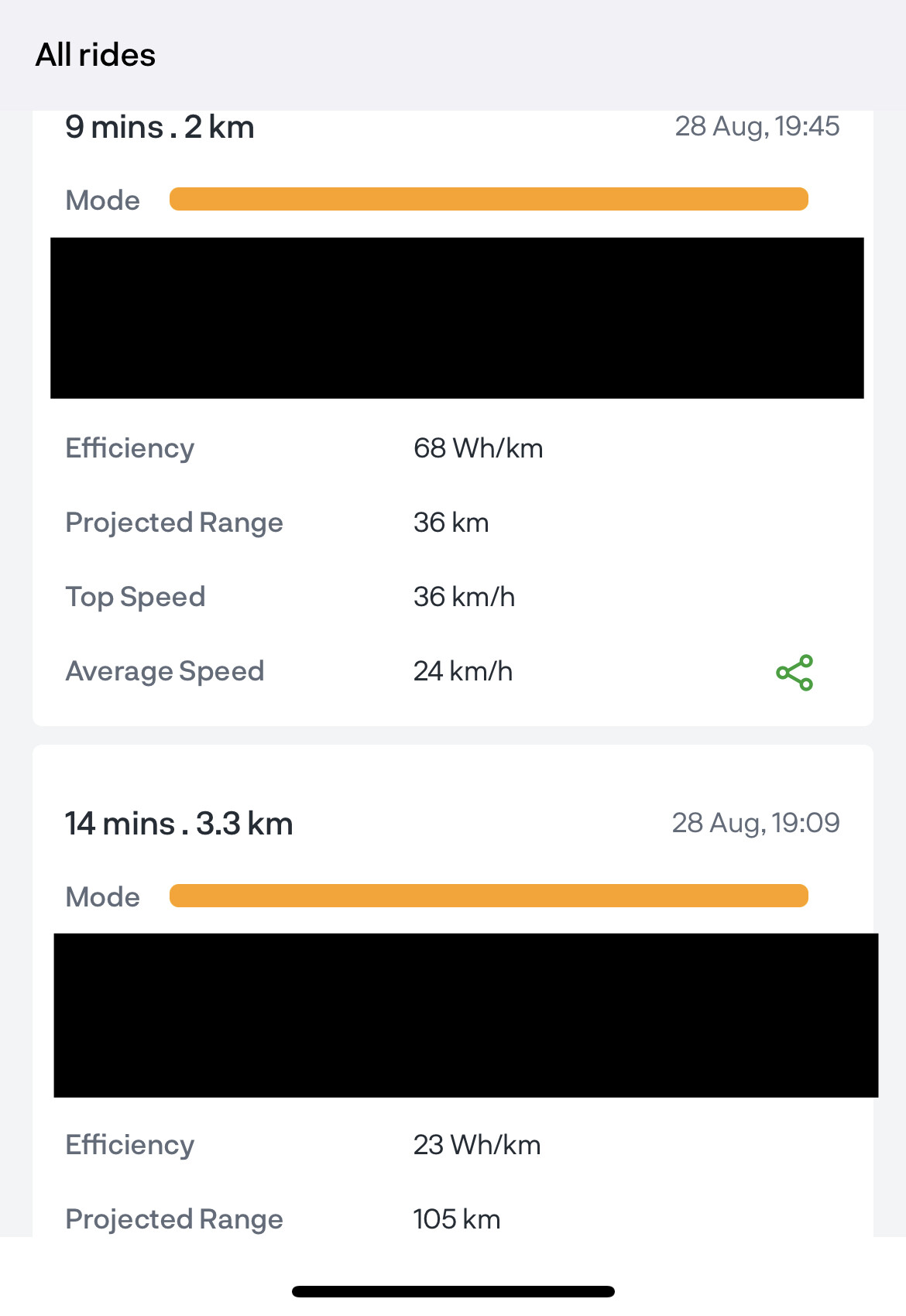Select the 36 km/h top speed value

click(465, 597)
